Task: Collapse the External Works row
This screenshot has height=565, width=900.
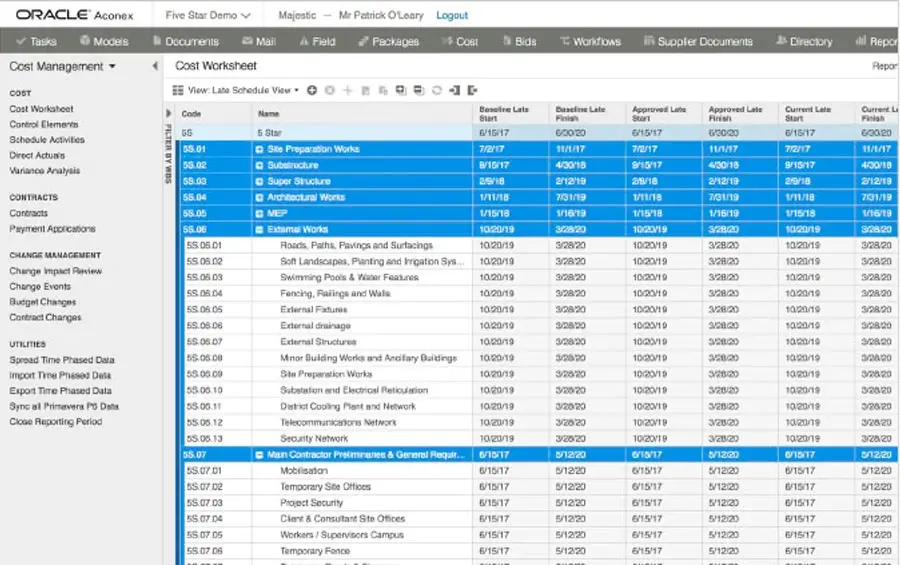Action: click(259, 230)
